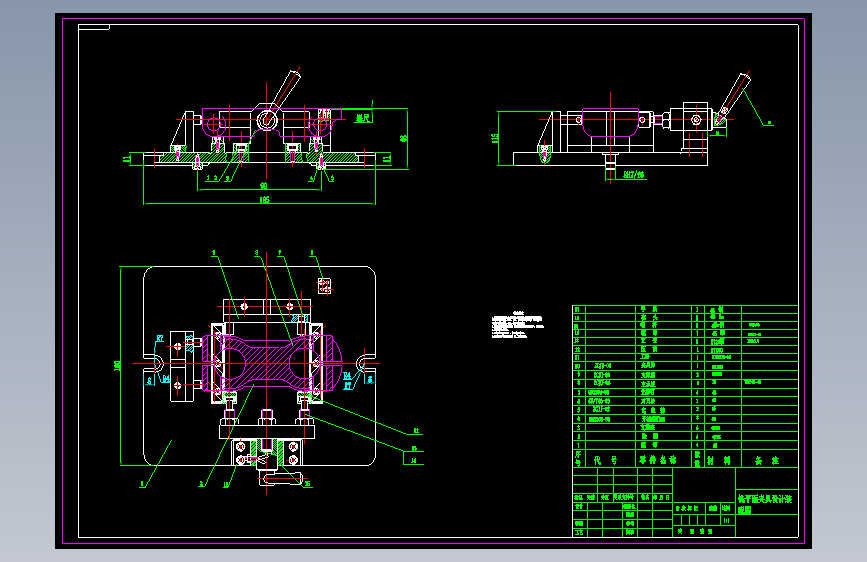Click the right U-slot of the base plate
867x562 pixels.
366,363
